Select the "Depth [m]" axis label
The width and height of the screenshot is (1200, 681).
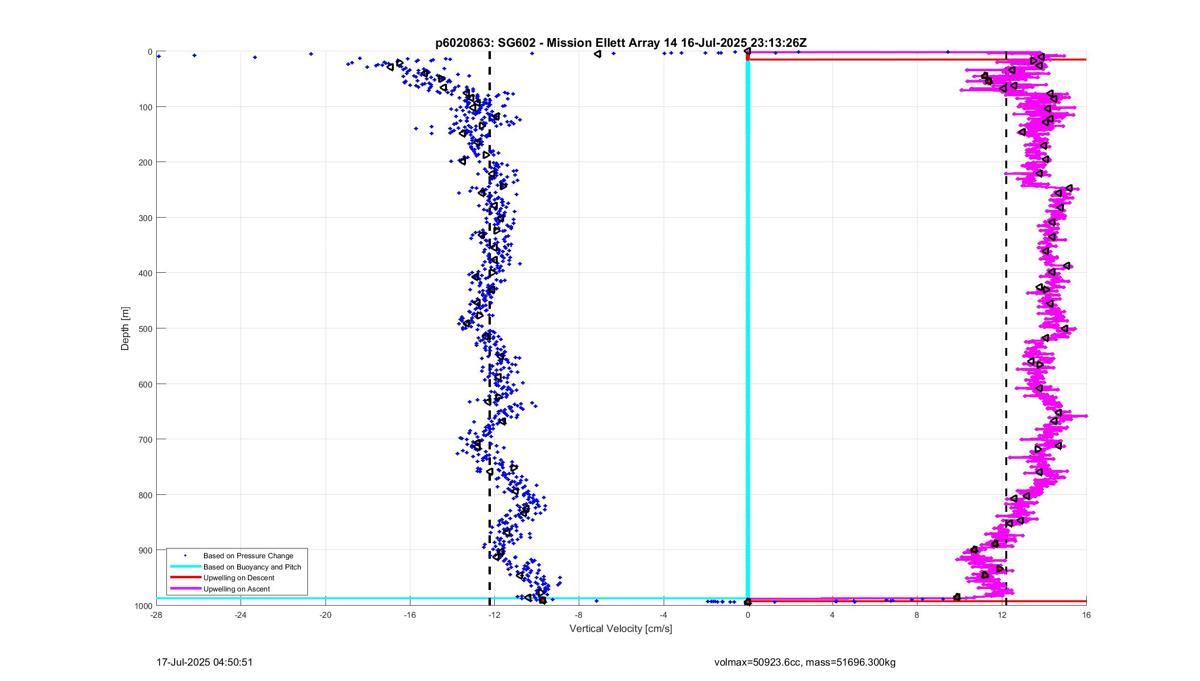pos(126,328)
